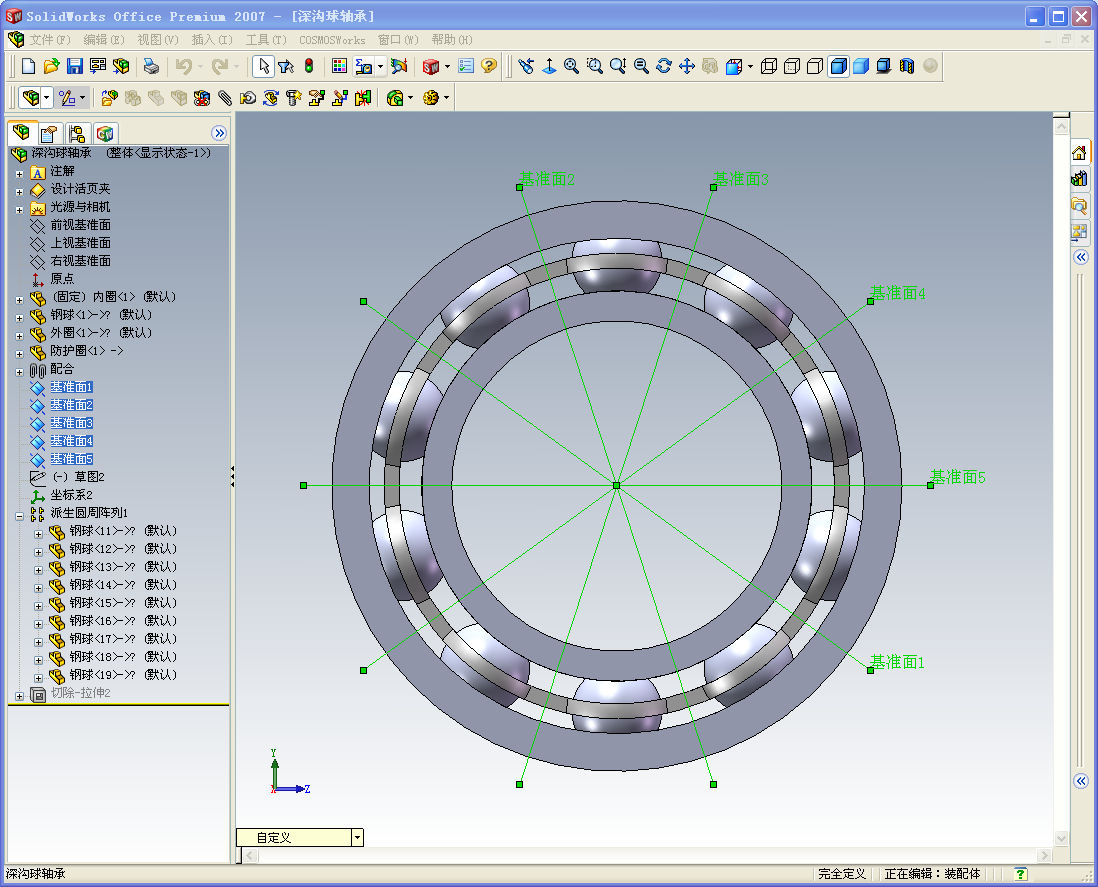Click the Print icon
The width and height of the screenshot is (1098, 887).
(x=150, y=66)
